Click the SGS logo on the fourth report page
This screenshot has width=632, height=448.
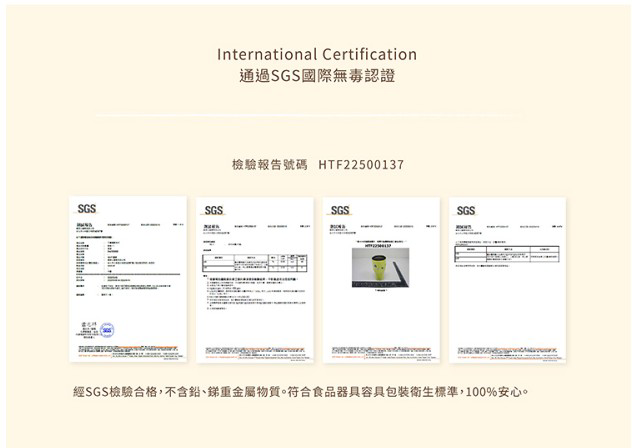(x=465, y=211)
